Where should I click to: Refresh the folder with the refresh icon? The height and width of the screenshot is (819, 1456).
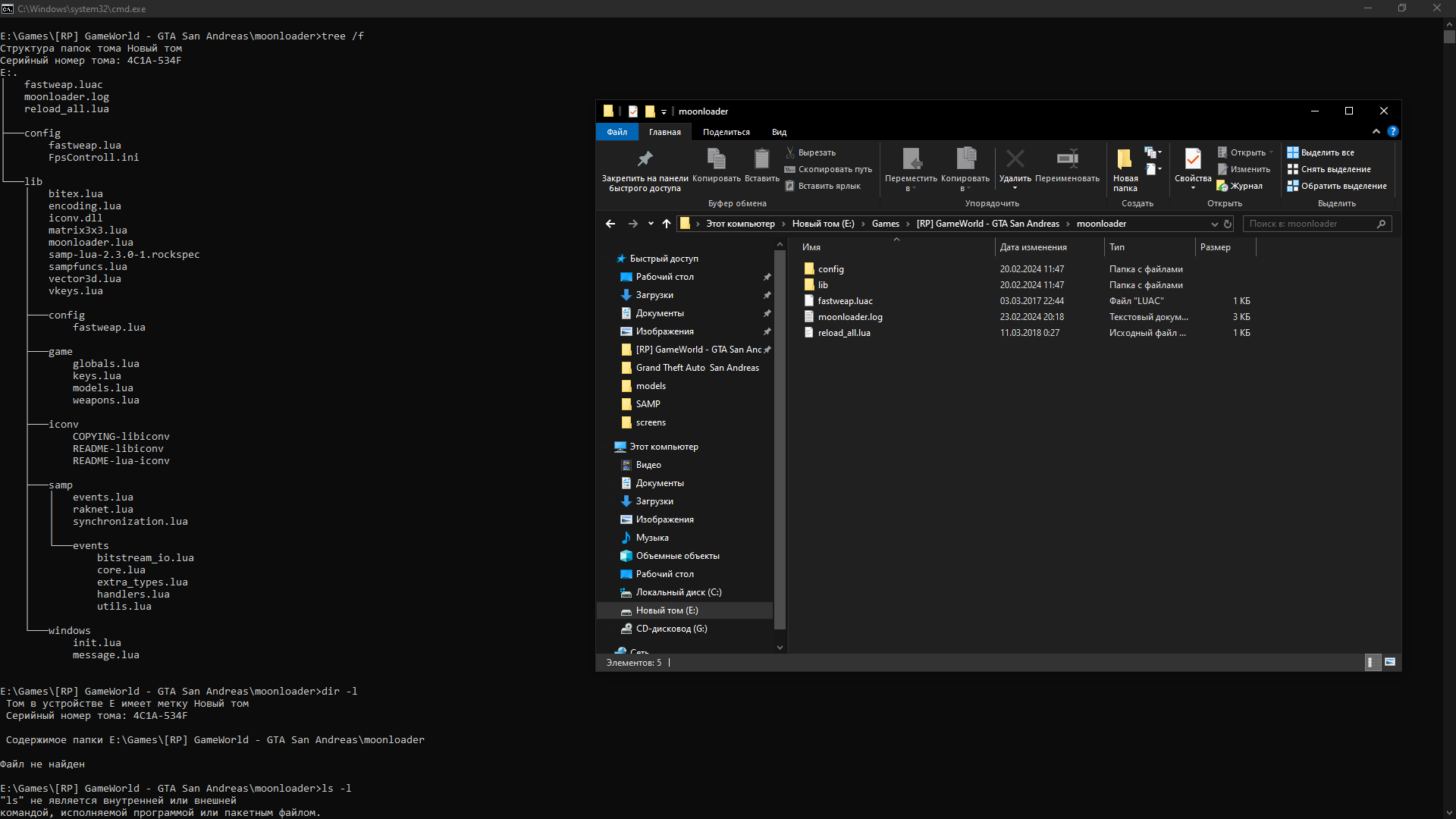(x=1228, y=224)
